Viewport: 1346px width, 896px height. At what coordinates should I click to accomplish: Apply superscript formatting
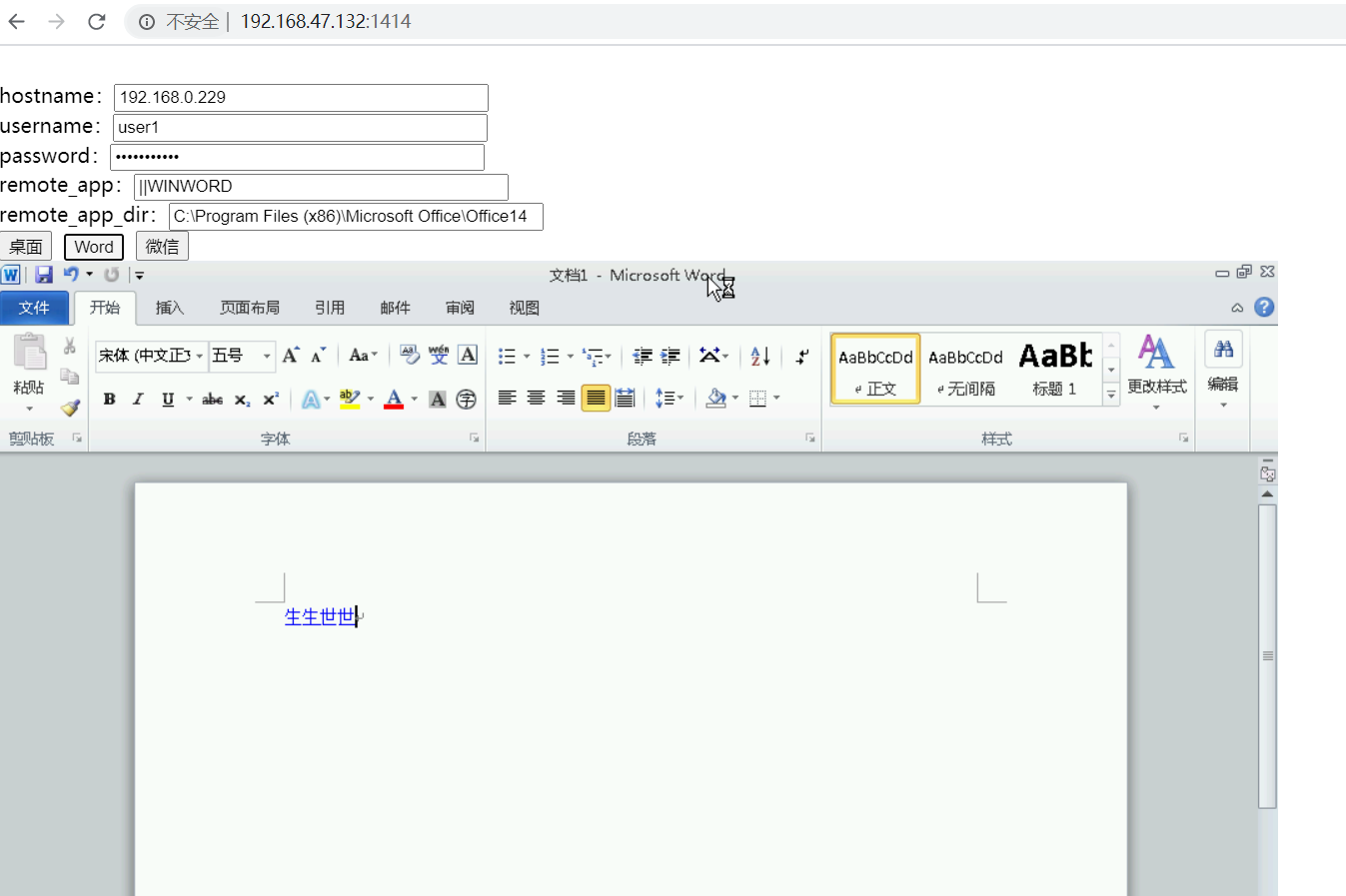(271, 400)
